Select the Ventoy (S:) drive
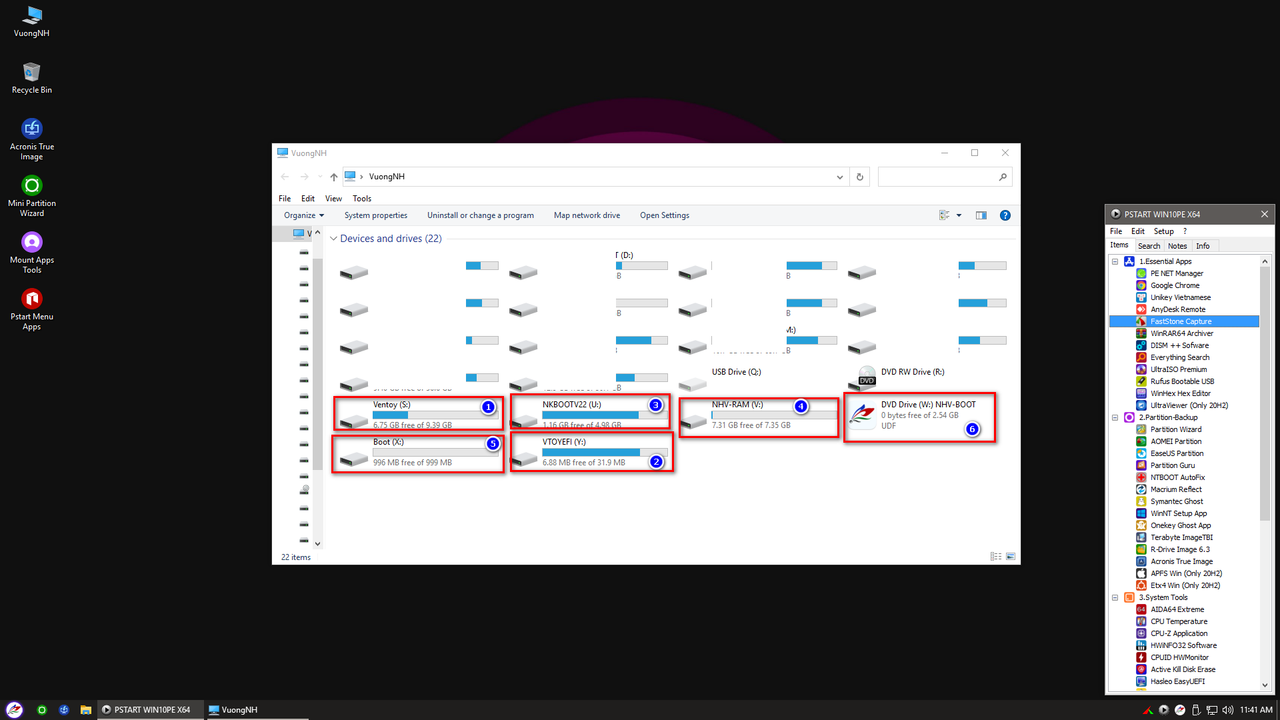The image size is (1280, 720). [x=418, y=416]
